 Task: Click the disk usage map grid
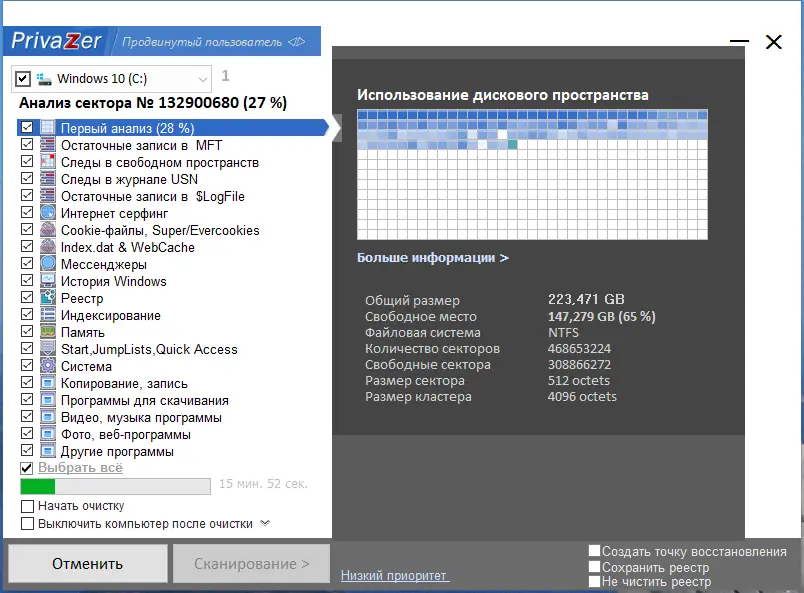click(532, 174)
